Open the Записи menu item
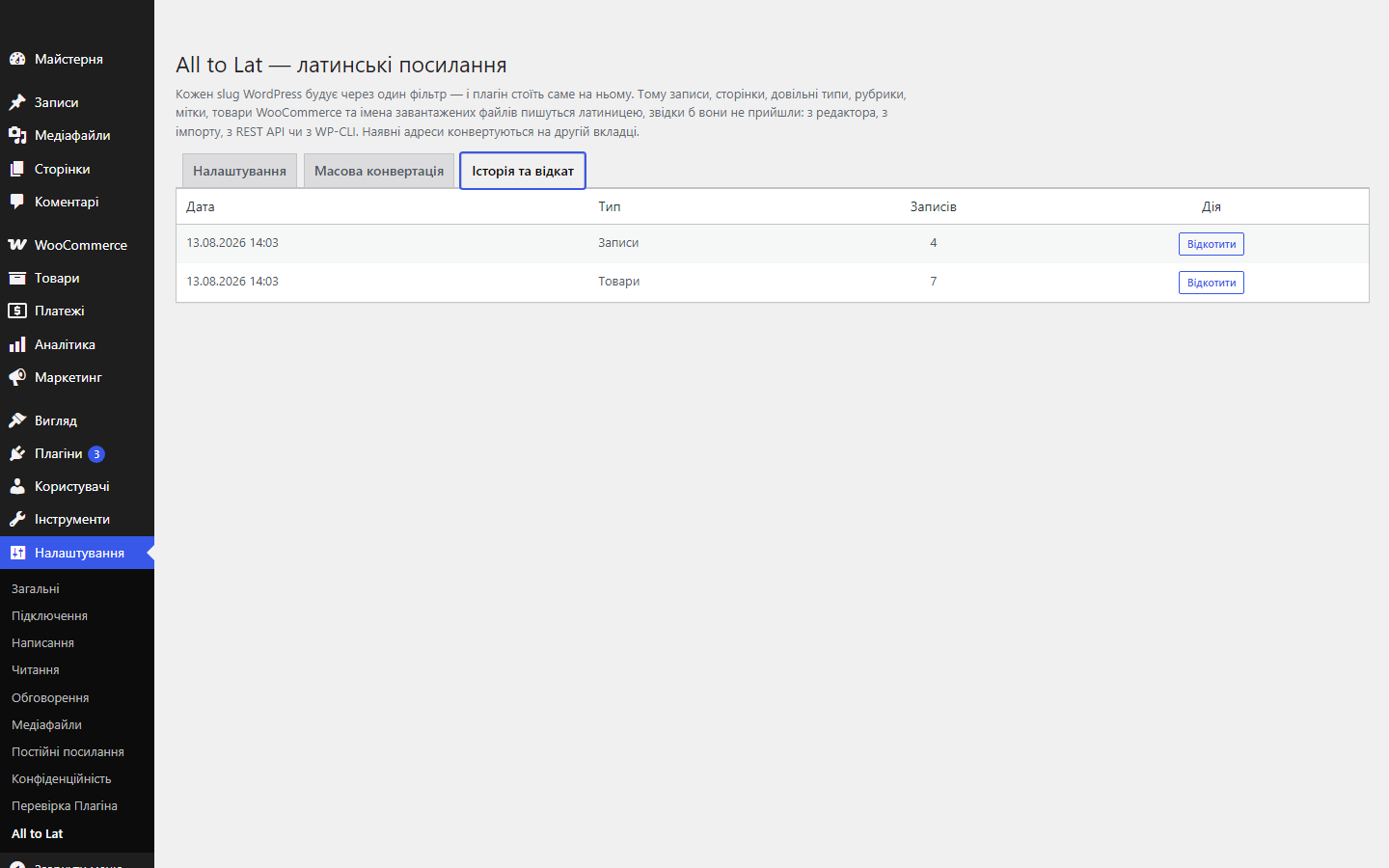 (x=77, y=102)
